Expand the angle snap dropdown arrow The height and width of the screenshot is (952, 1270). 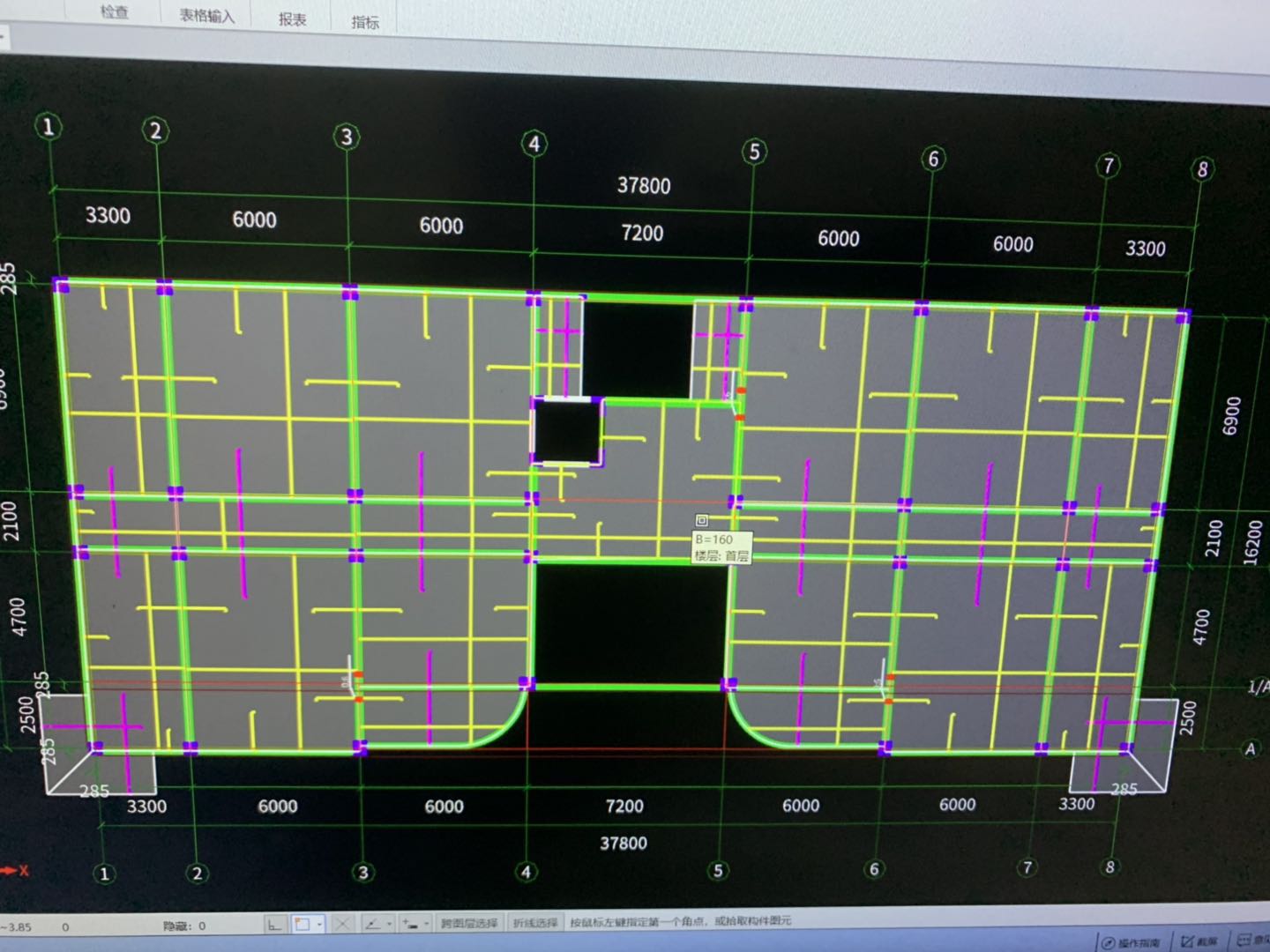(x=389, y=924)
